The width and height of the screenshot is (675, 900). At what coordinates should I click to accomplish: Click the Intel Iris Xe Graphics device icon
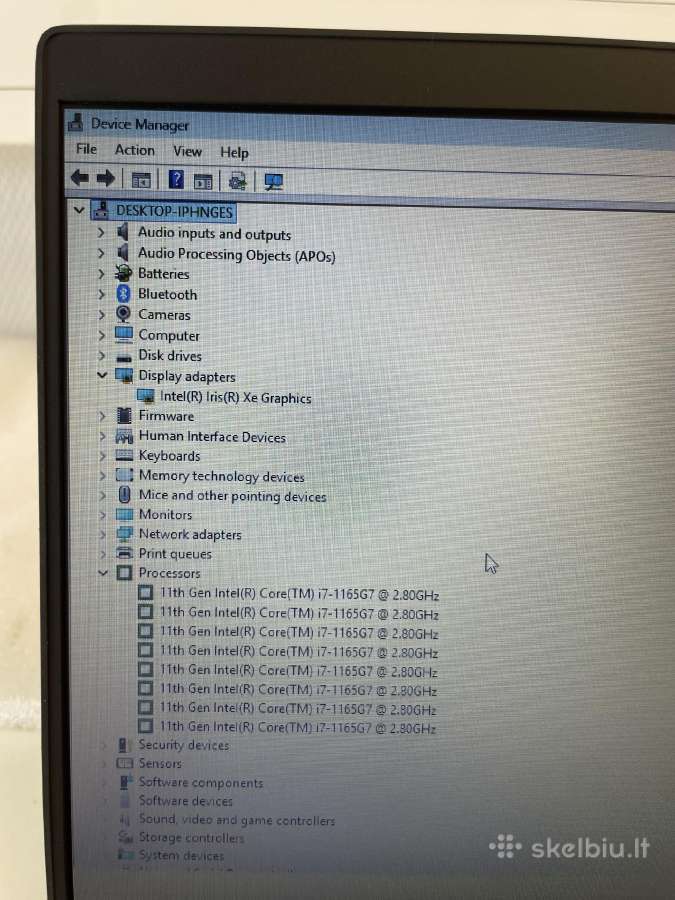click(146, 395)
